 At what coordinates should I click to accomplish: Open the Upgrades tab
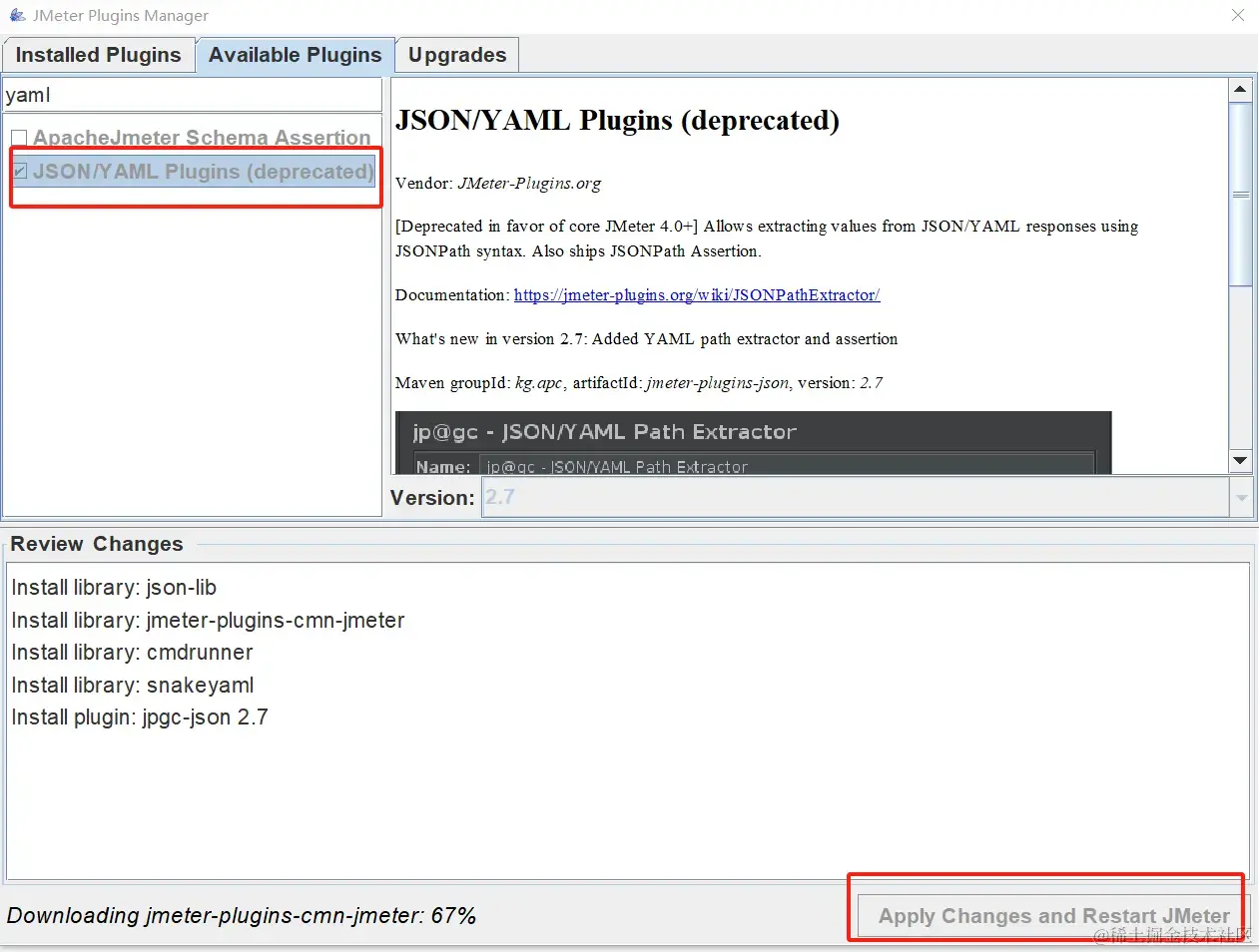point(457,55)
